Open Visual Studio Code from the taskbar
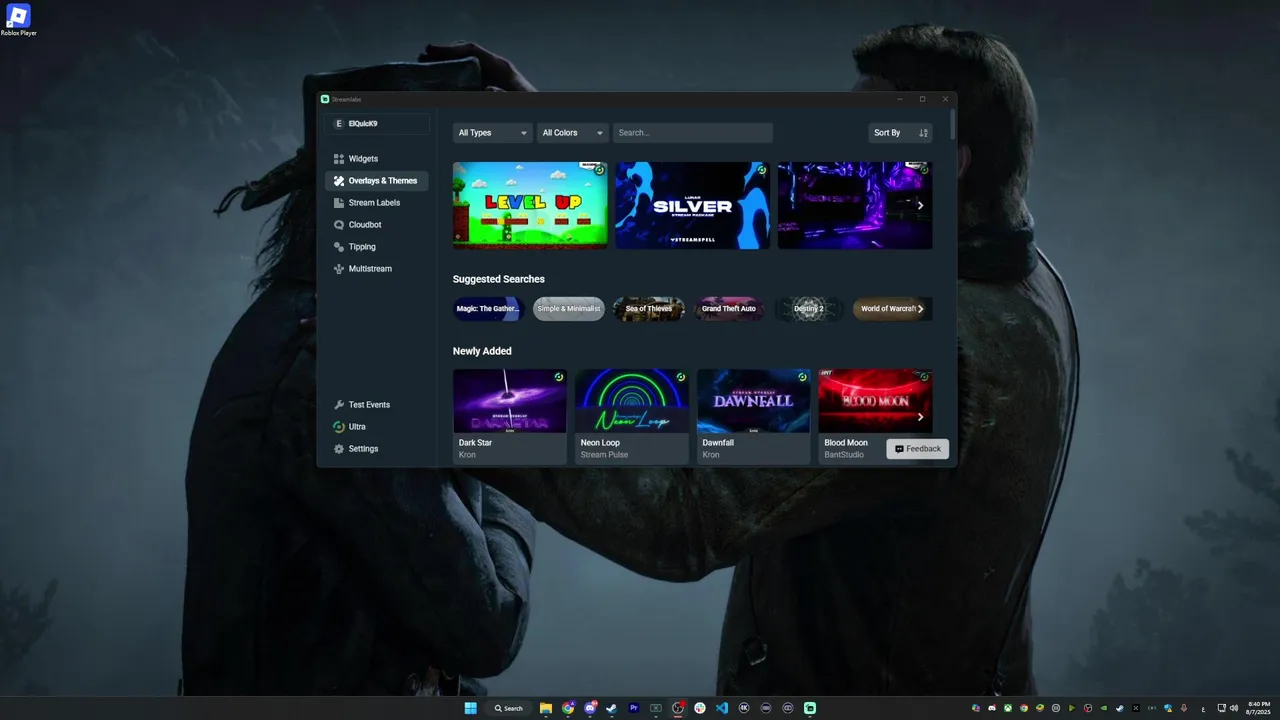This screenshot has height=720, width=1280. 722,708
